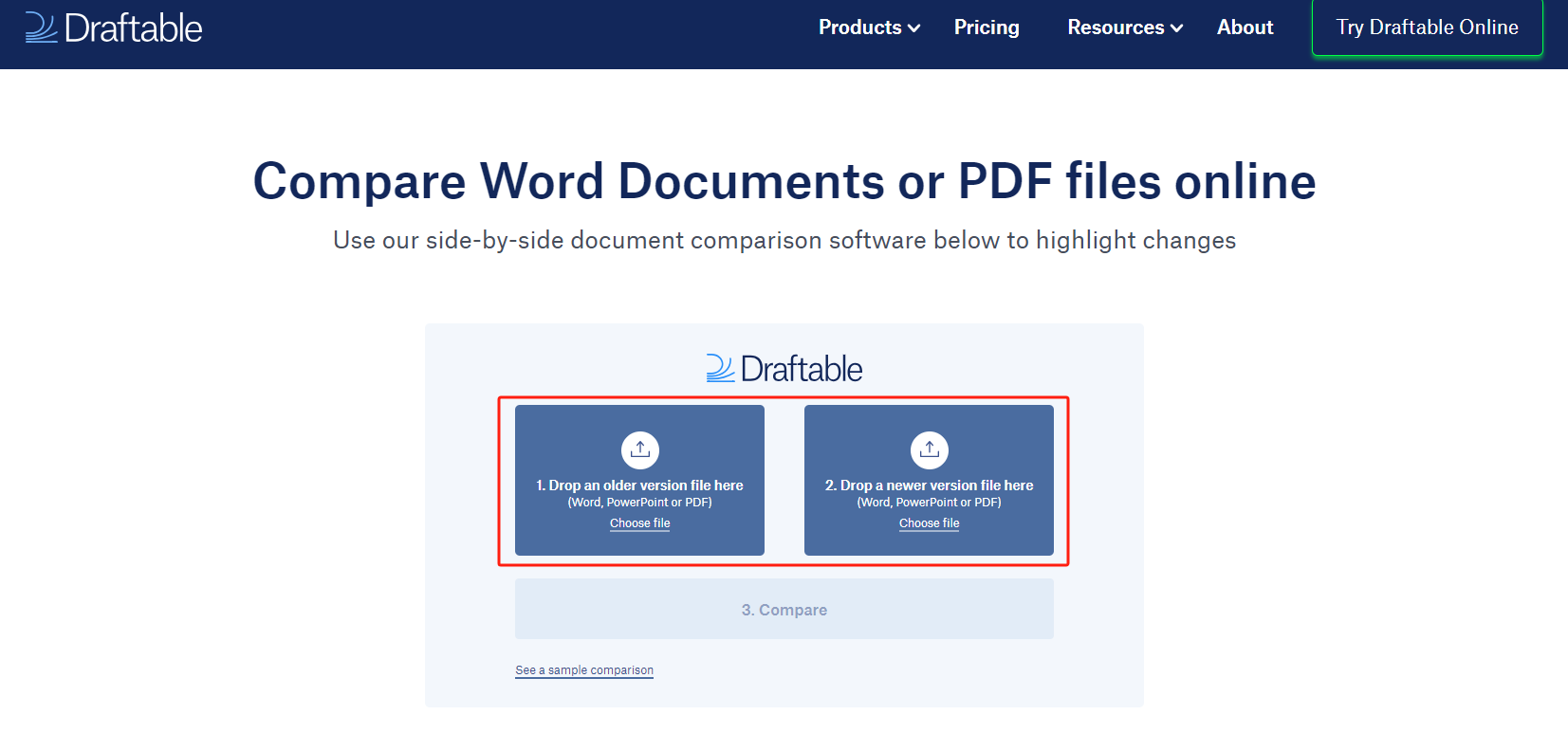Click '(Word, PowerPoint or PDF)' under older version
The height and width of the screenshot is (733, 1568).
click(640, 503)
